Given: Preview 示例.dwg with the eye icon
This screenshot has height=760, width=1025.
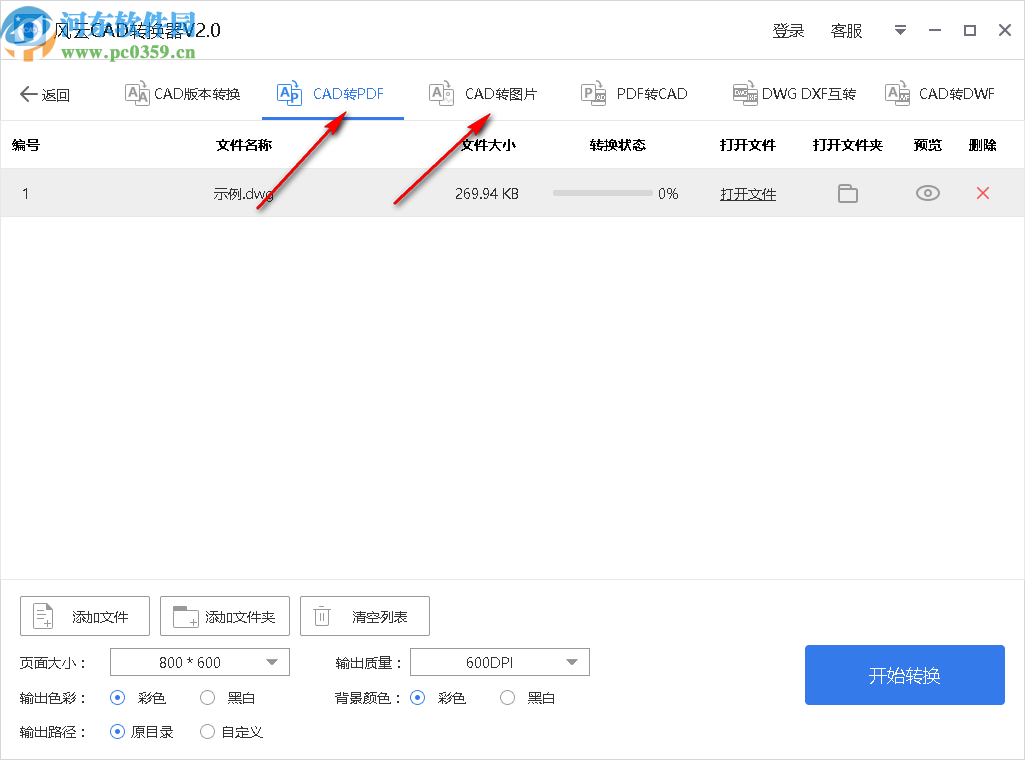Looking at the screenshot, I should [927, 193].
